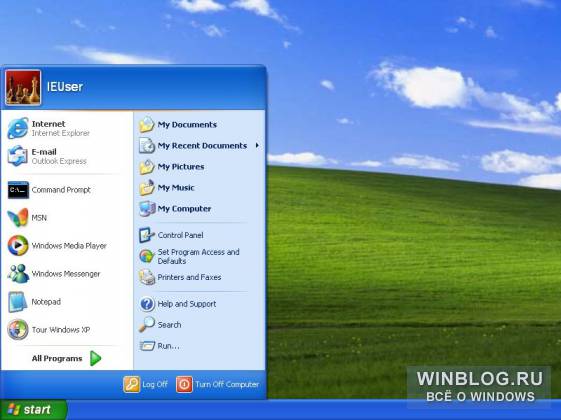Launch Notepad icon
This screenshot has width=561, height=420.
18,302
